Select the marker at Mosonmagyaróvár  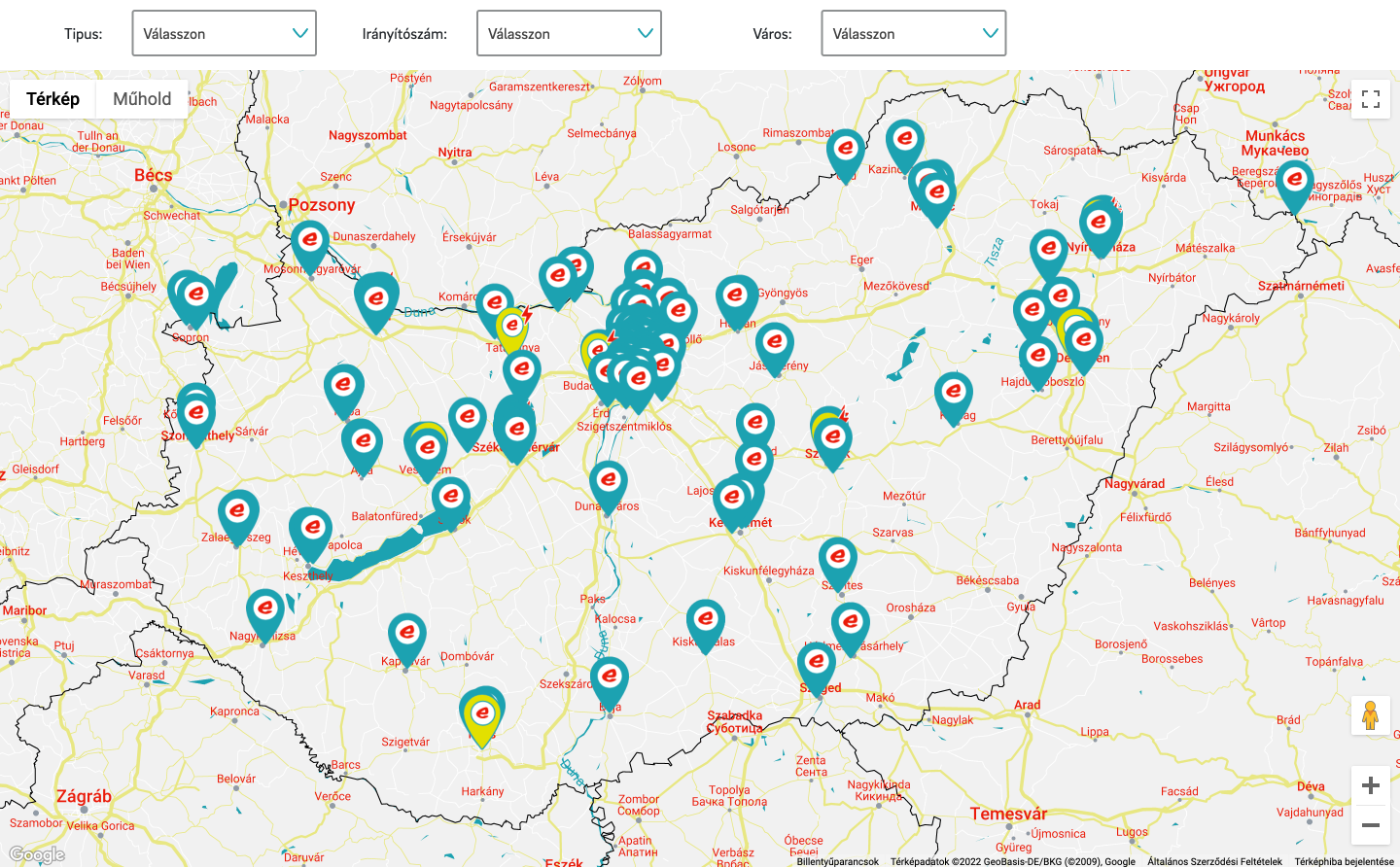pyautogui.click(x=310, y=247)
